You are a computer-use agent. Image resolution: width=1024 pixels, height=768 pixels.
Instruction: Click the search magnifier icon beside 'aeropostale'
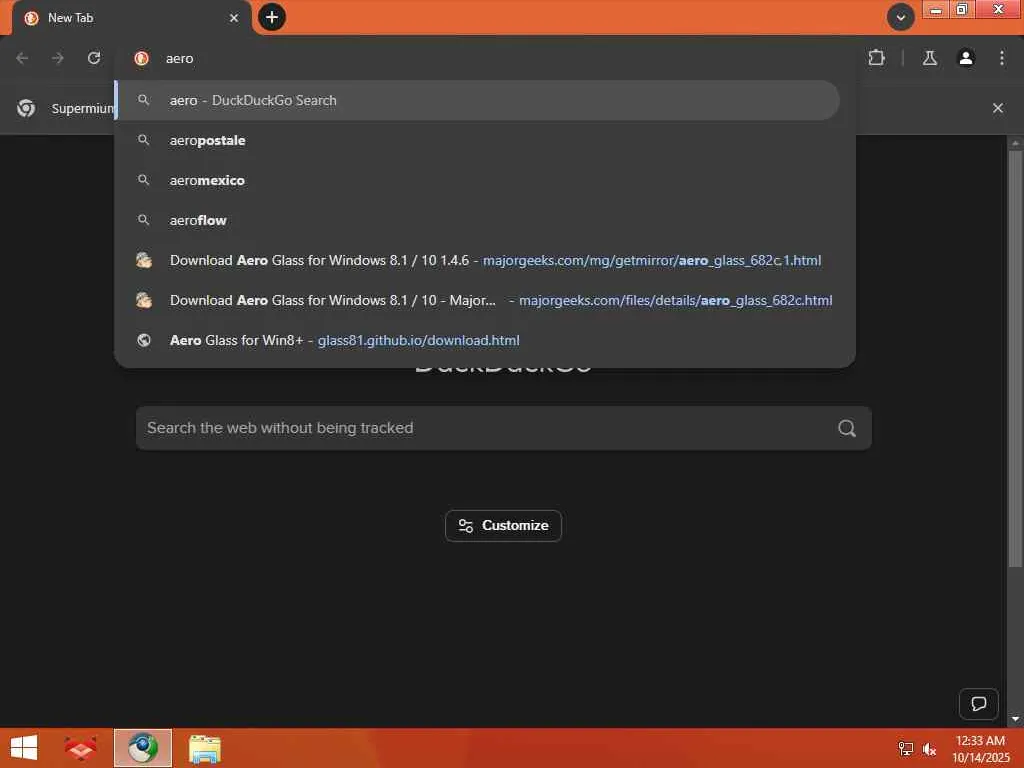pyautogui.click(x=144, y=140)
